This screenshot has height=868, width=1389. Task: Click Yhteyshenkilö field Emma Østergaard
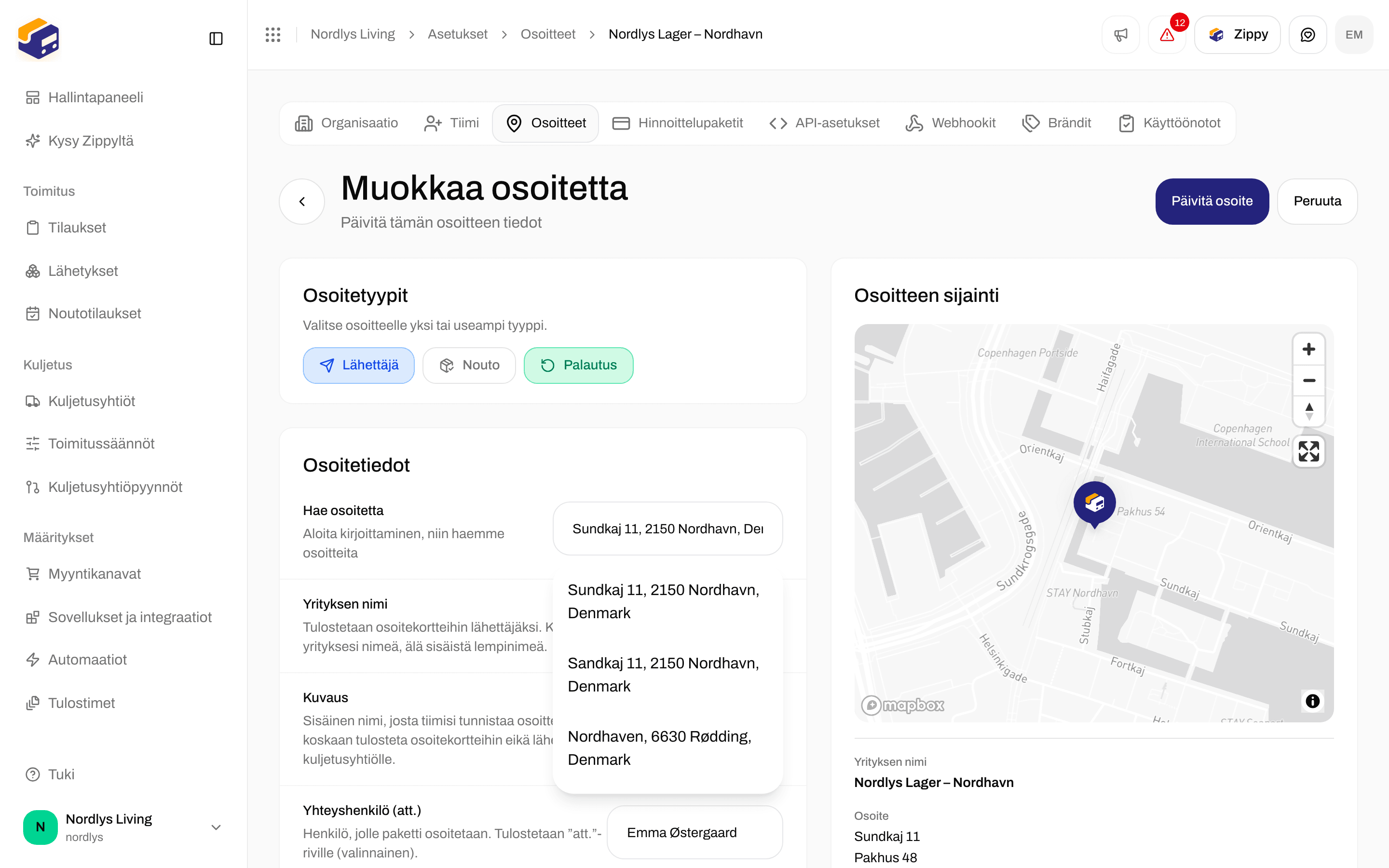point(694,832)
